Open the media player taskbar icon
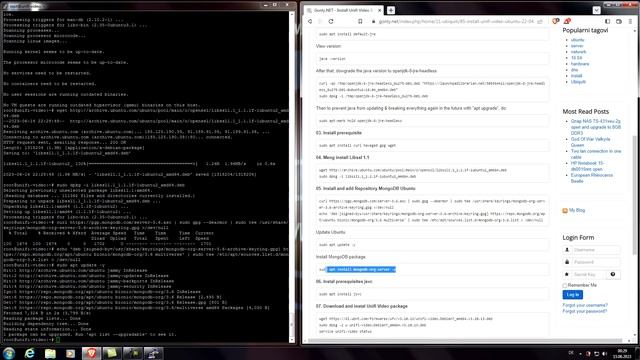 [71, 353]
